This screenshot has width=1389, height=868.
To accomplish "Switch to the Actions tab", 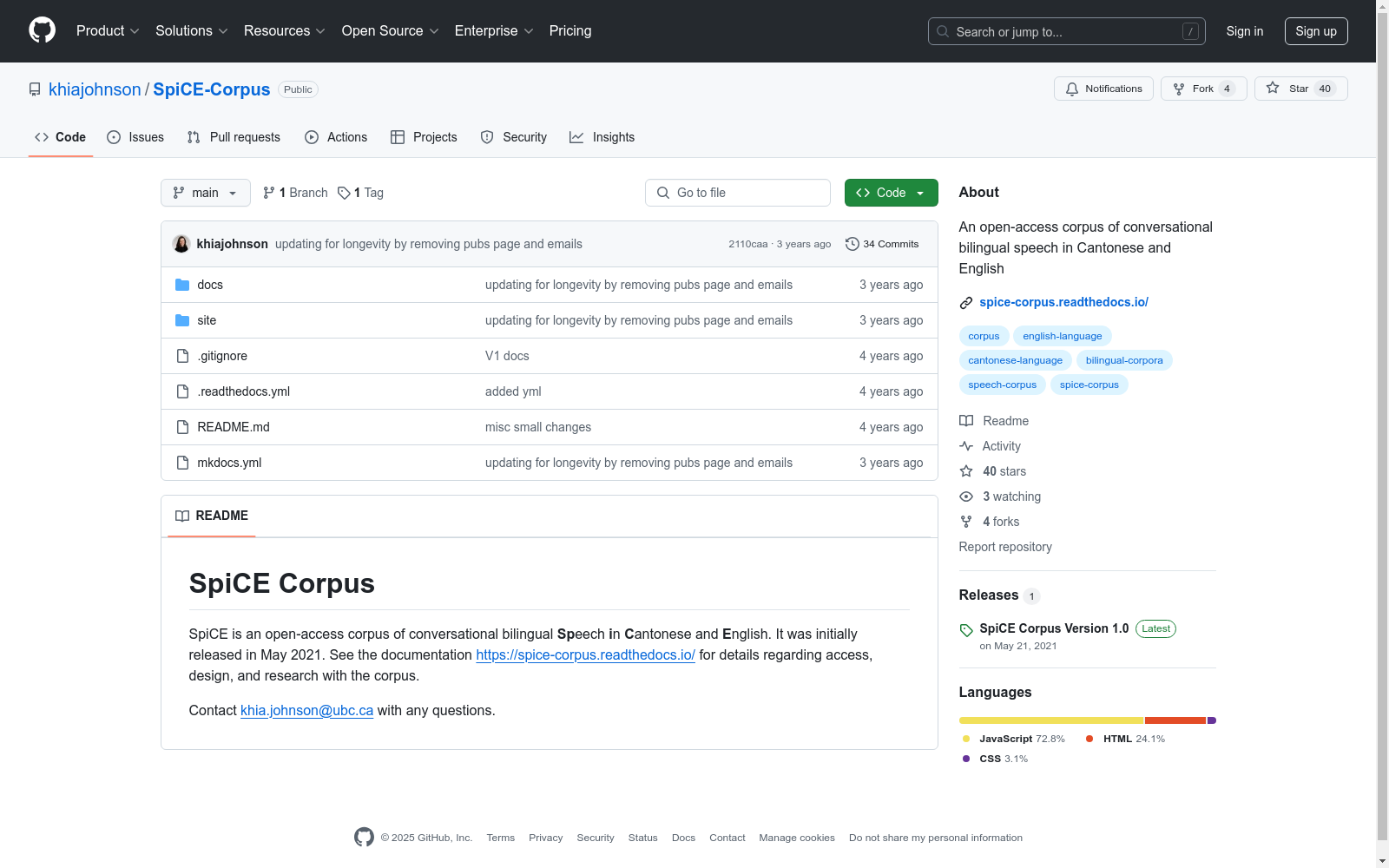I will (x=336, y=137).
